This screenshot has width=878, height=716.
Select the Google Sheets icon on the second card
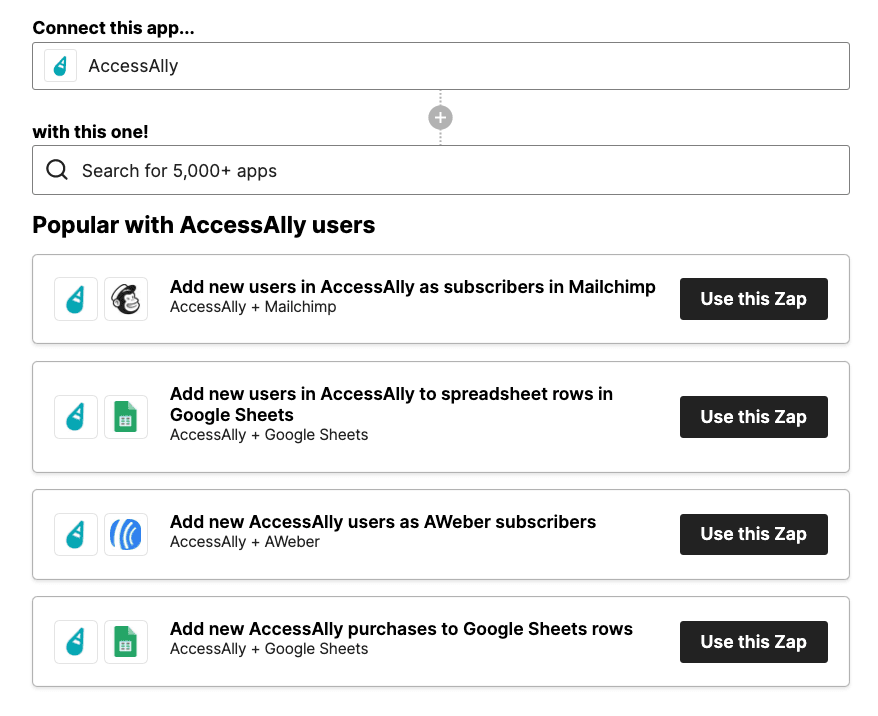pos(126,416)
